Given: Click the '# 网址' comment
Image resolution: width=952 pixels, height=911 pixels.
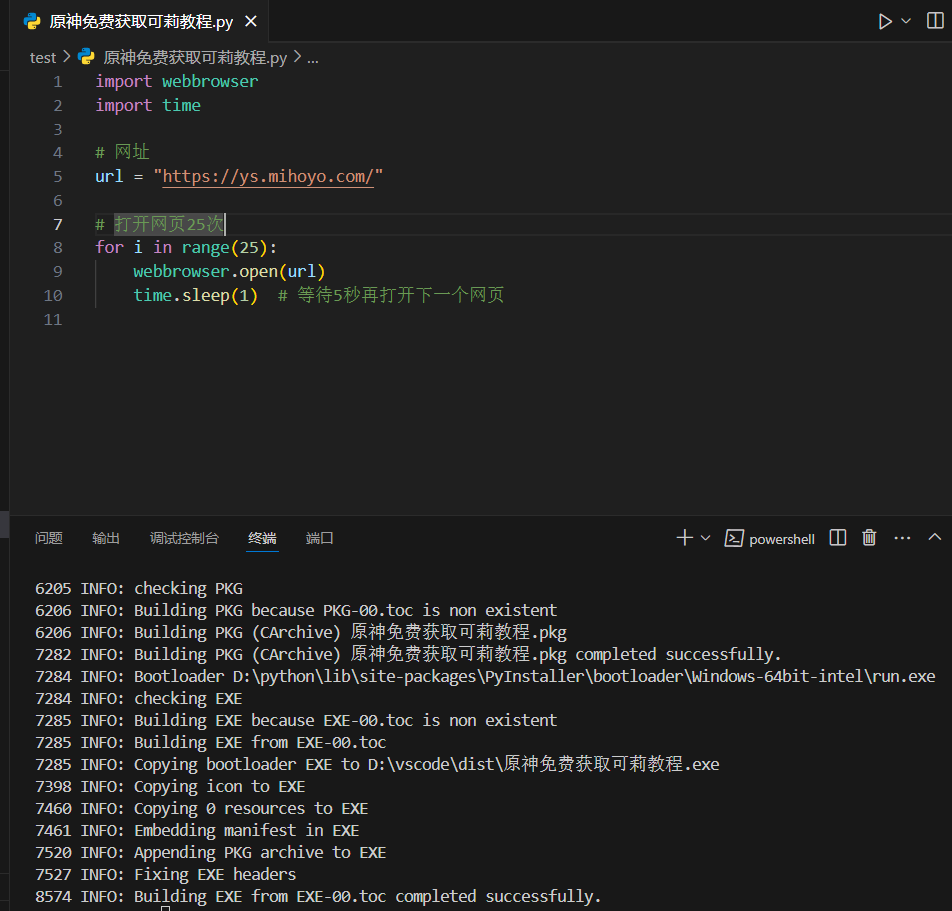Looking at the screenshot, I should (122, 152).
